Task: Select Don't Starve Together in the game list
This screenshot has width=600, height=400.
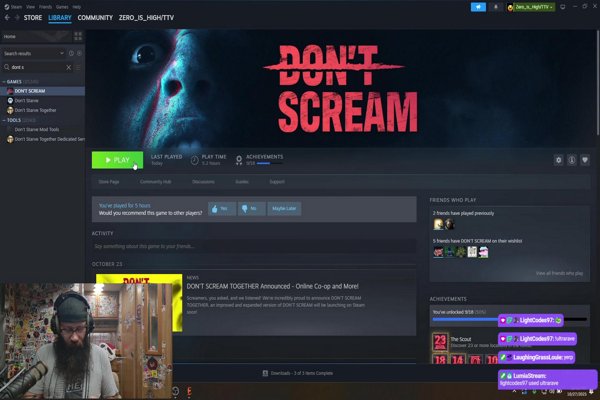Action: click(35, 110)
